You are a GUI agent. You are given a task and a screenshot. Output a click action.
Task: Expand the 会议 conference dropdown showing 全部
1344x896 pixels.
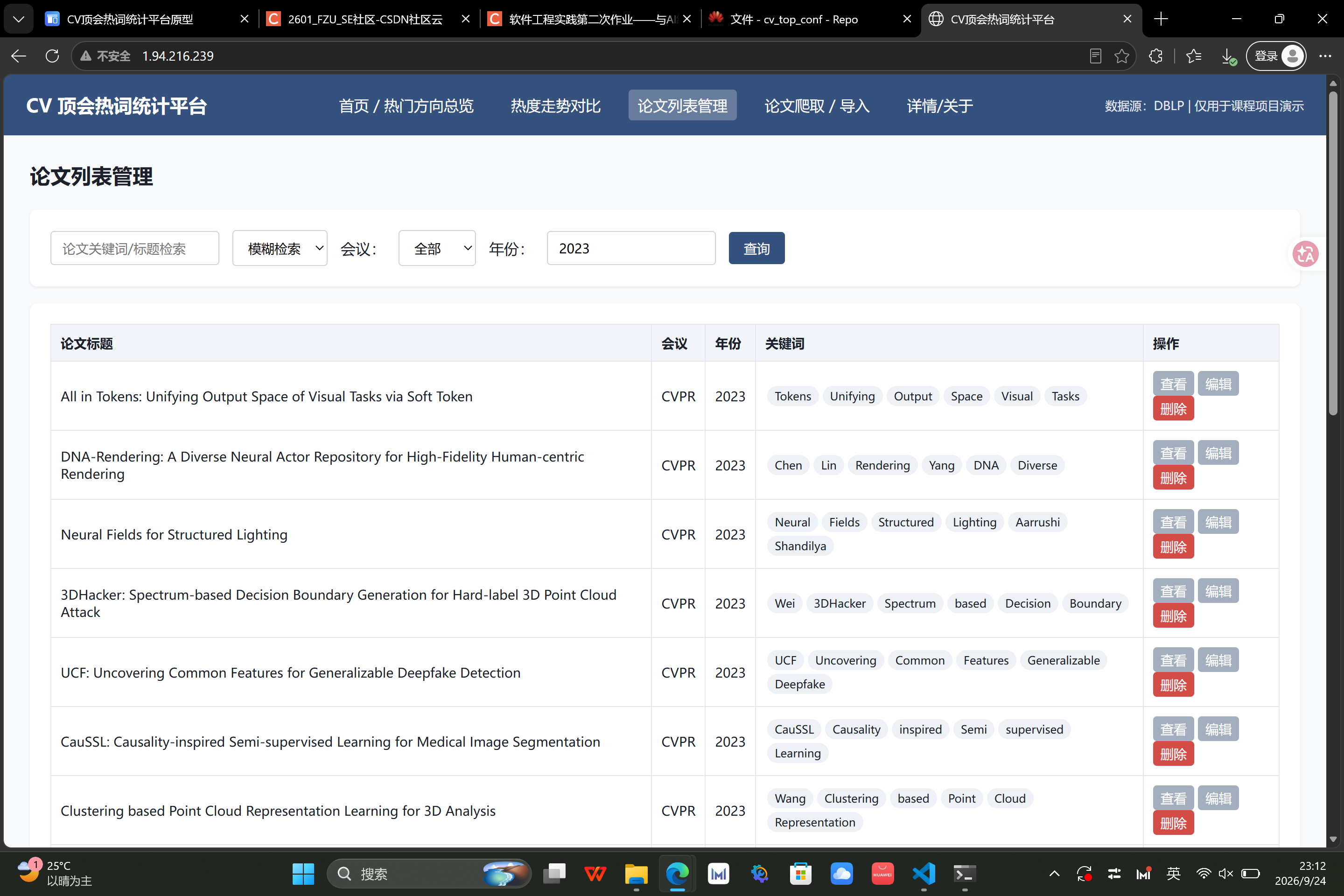[x=437, y=248]
